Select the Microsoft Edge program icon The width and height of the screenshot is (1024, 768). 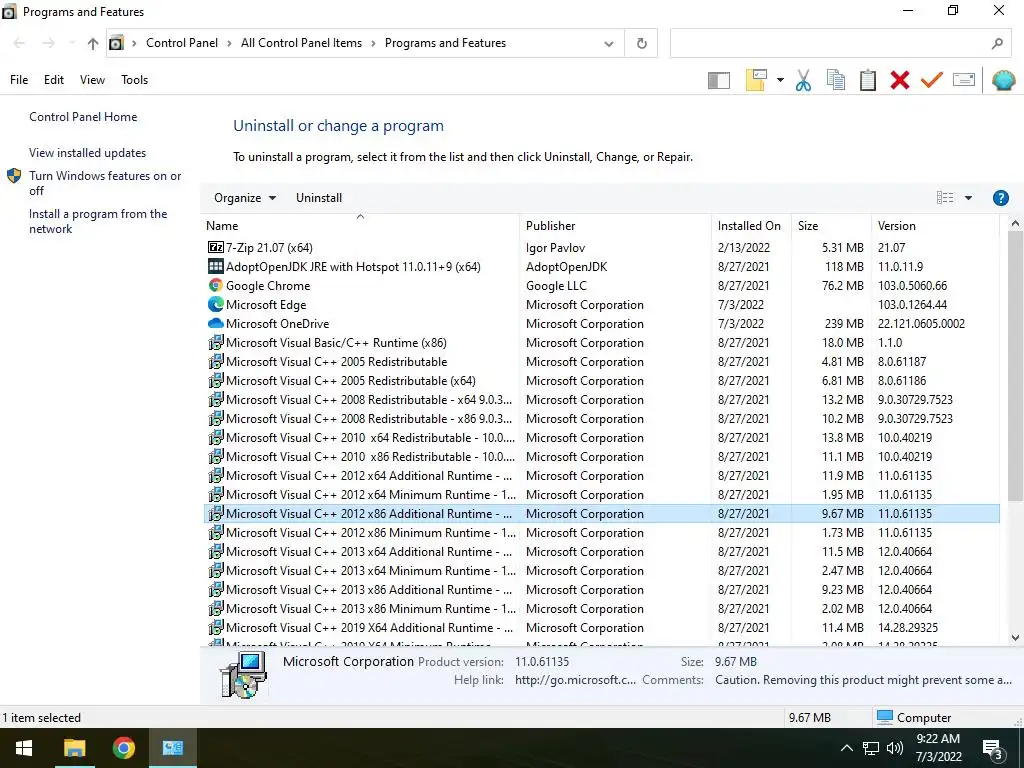coord(216,304)
